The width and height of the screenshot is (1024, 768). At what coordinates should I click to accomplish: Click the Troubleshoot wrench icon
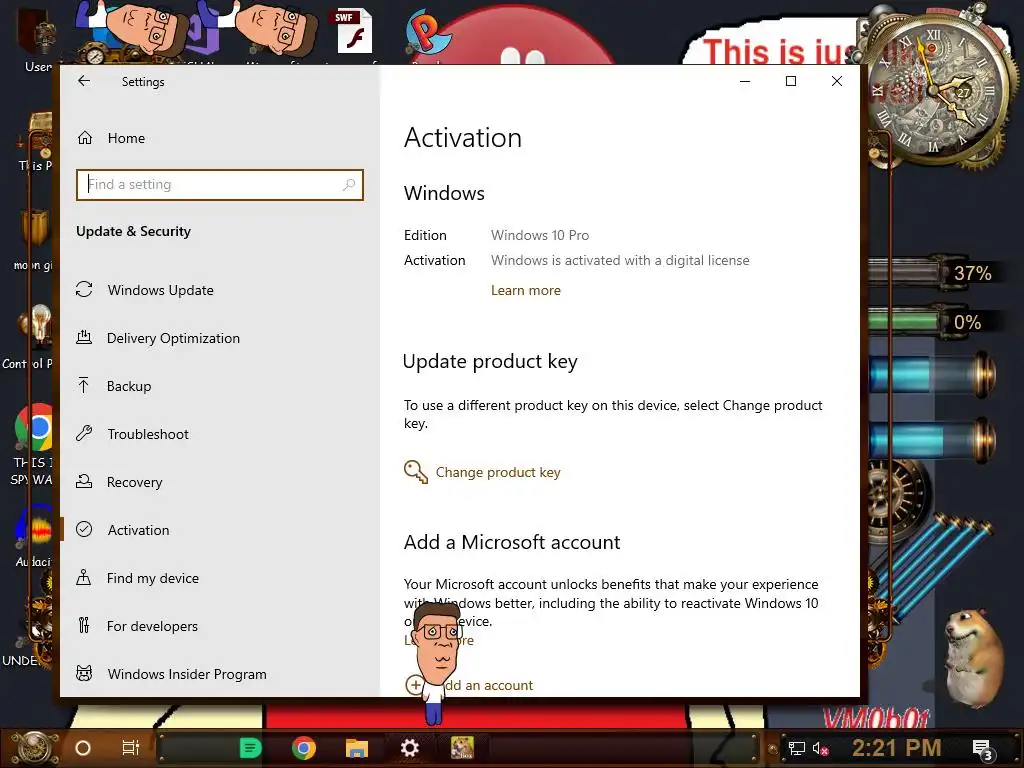[84, 433]
